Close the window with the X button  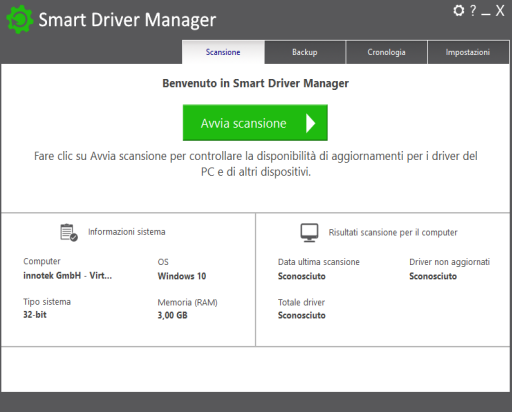[x=500, y=11]
